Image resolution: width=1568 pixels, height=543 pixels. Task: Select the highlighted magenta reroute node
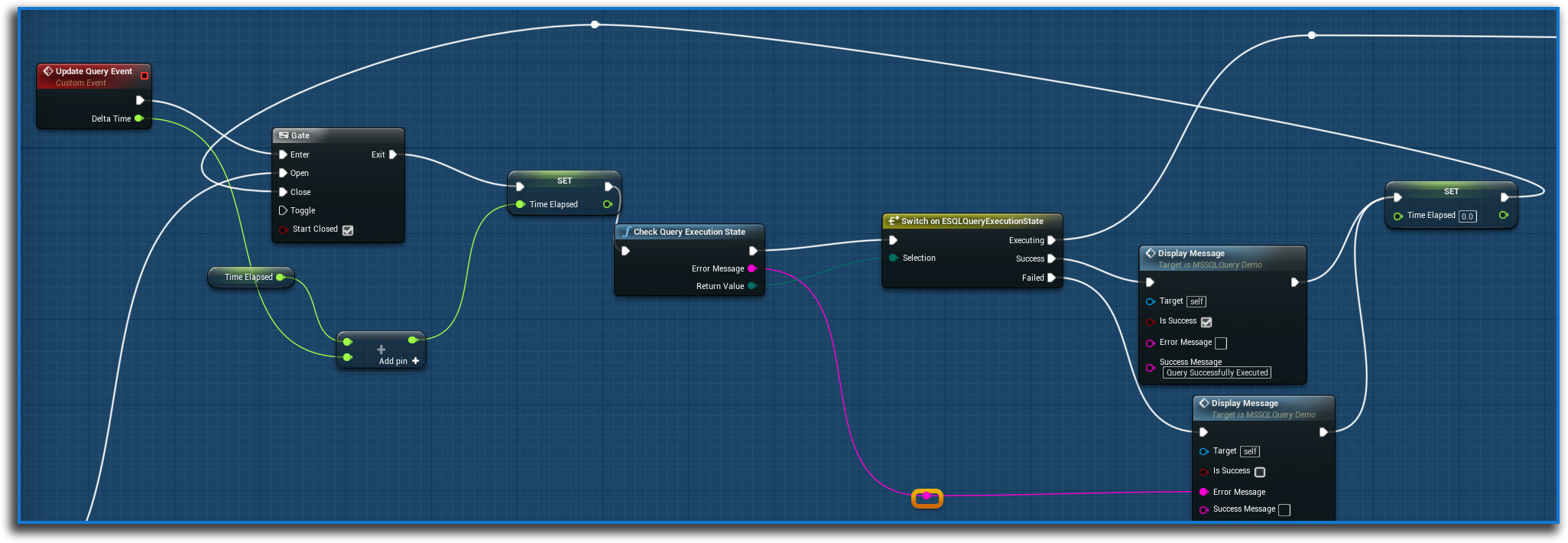[x=927, y=498]
